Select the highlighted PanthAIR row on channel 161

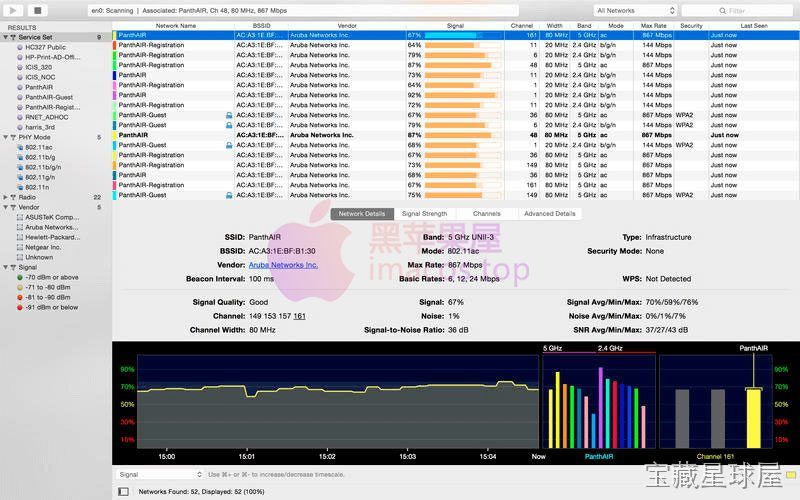pos(456,35)
